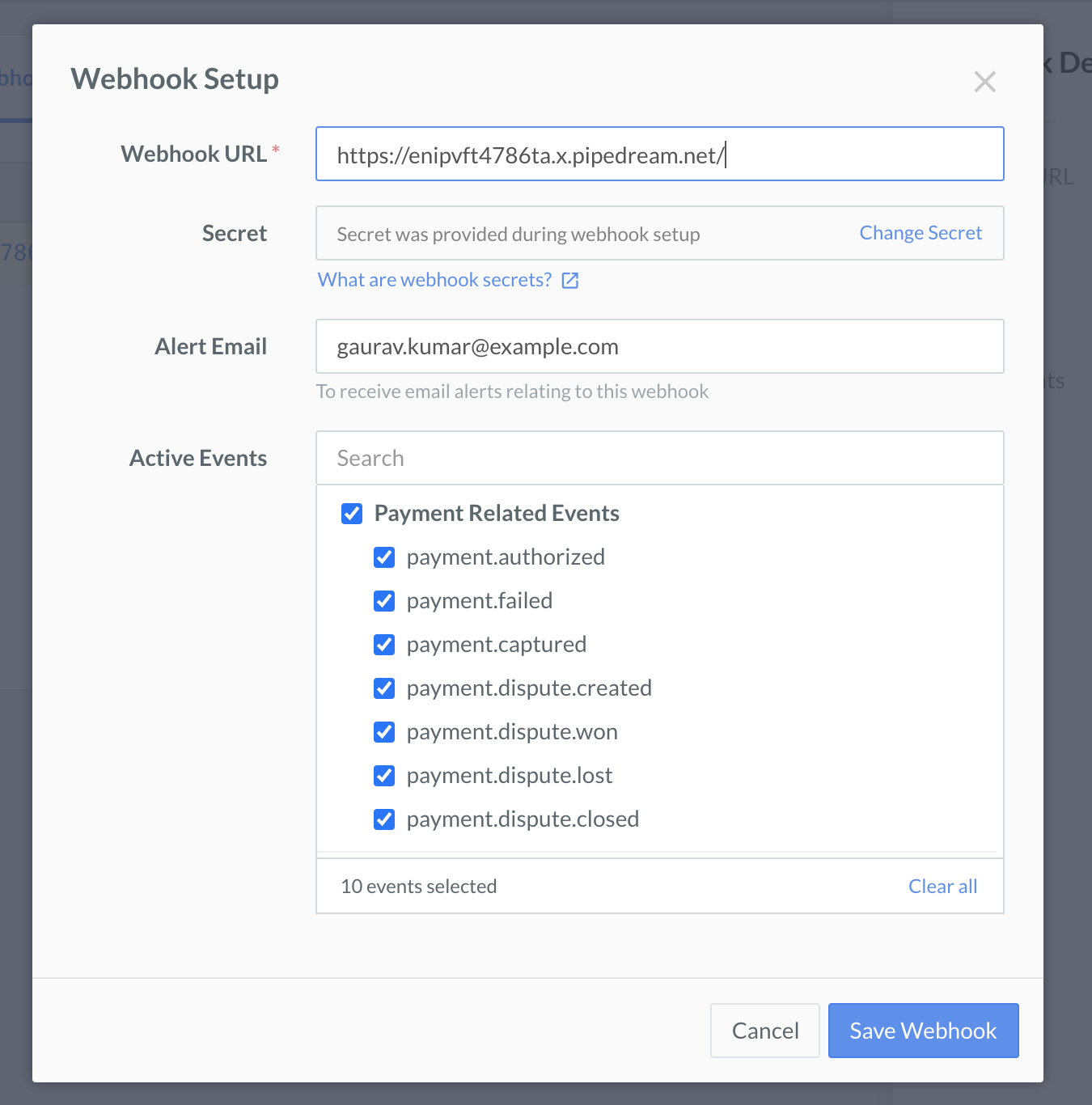The width and height of the screenshot is (1092, 1105).
Task: Clear all selected events
Action: coord(942,886)
